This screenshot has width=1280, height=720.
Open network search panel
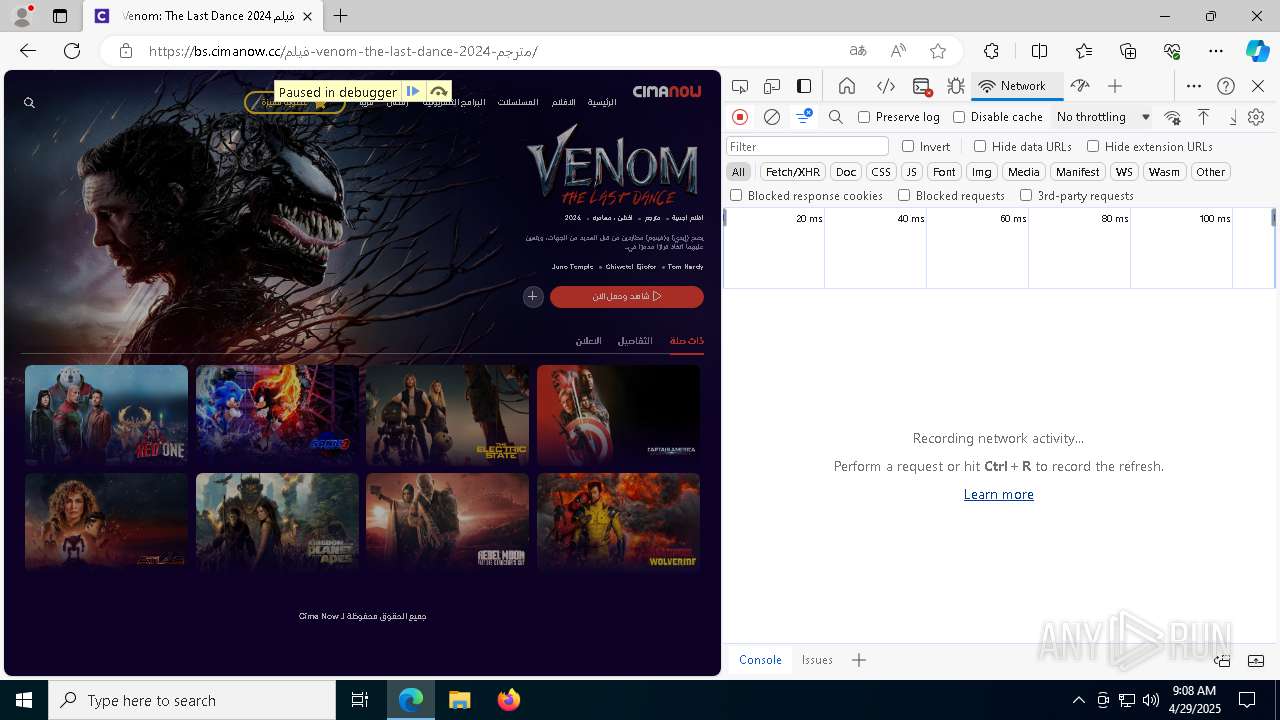coord(836,117)
